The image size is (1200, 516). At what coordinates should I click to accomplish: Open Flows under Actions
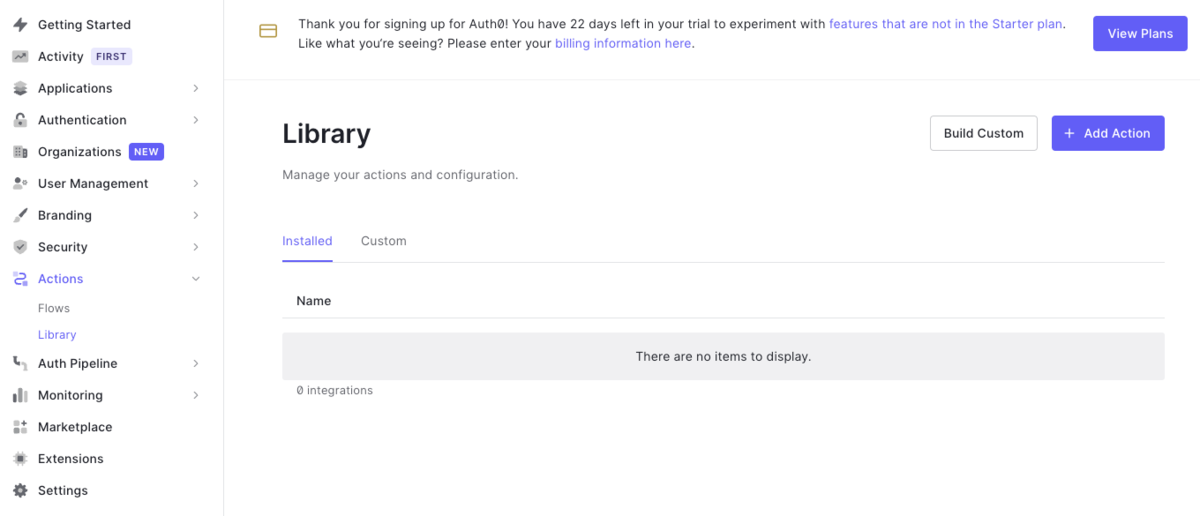pos(54,308)
